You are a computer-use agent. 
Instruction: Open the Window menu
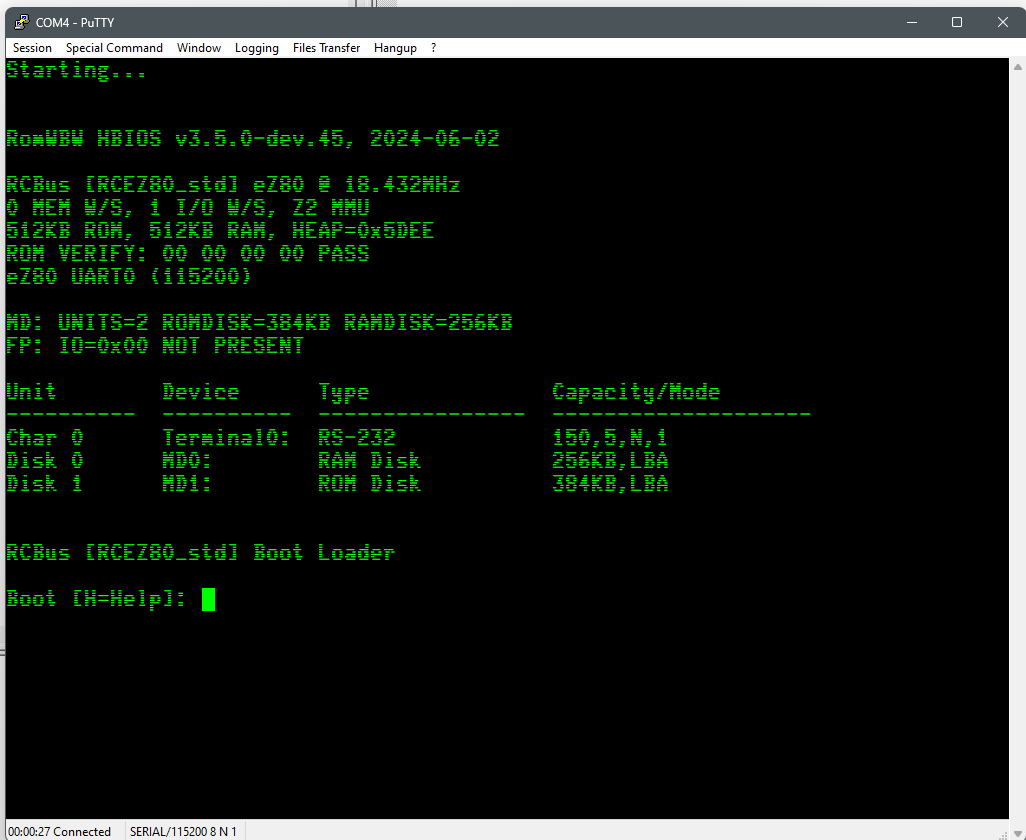click(x=199, y=48)
